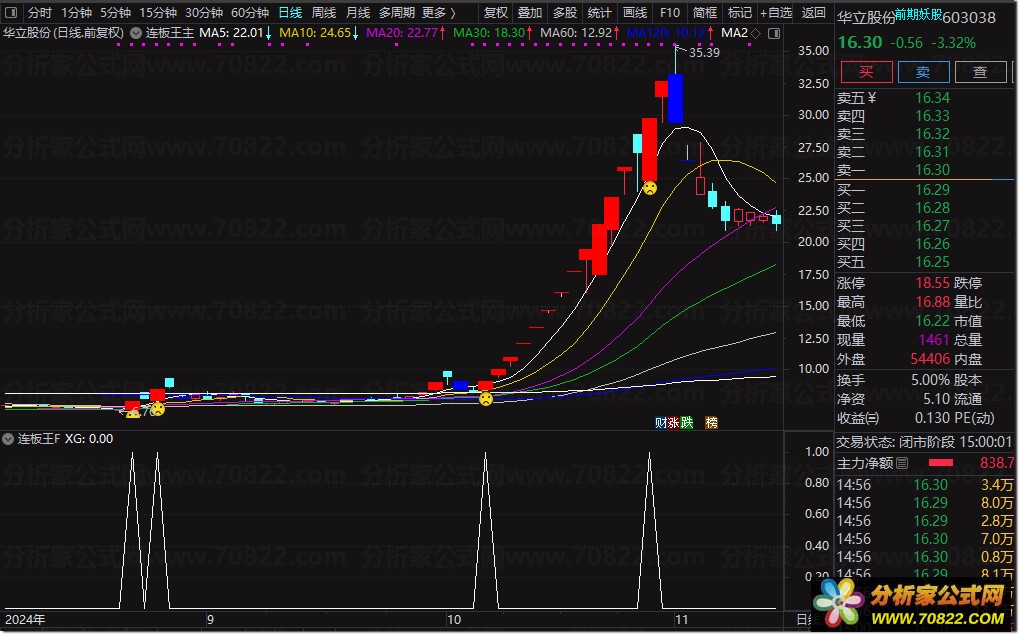Switch to 周线 weekly chart
Viewport: 1021px width, 635px height.
click(x=324, y=12)
